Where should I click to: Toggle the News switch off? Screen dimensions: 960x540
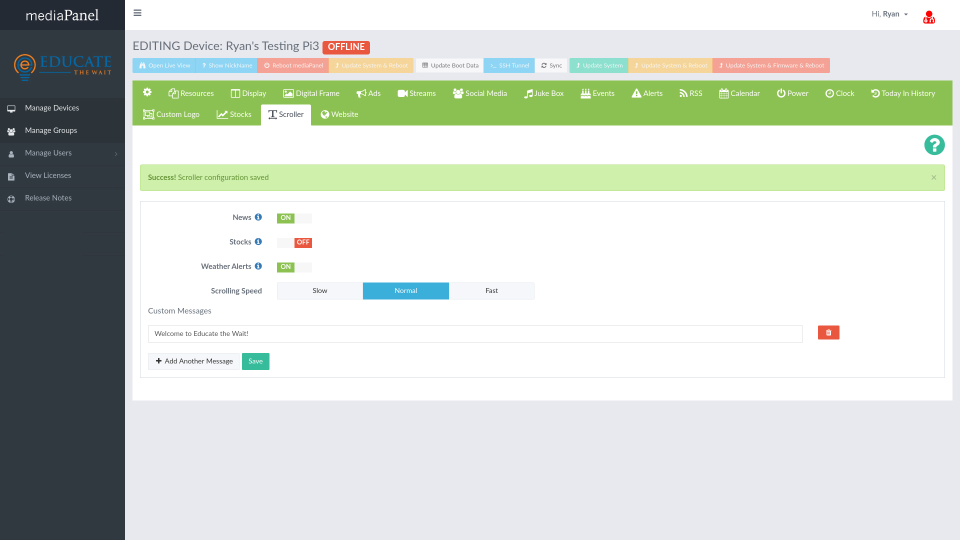[x=294, y=218]
